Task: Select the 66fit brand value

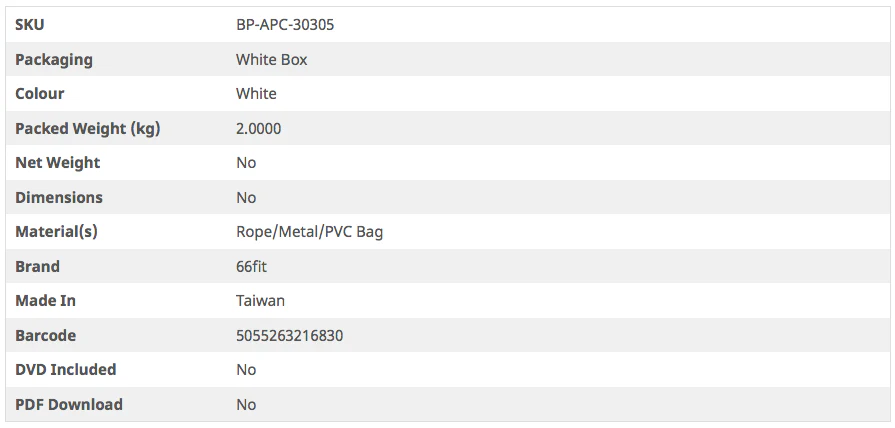Action: pyautogui.click(x=251, y=267)
